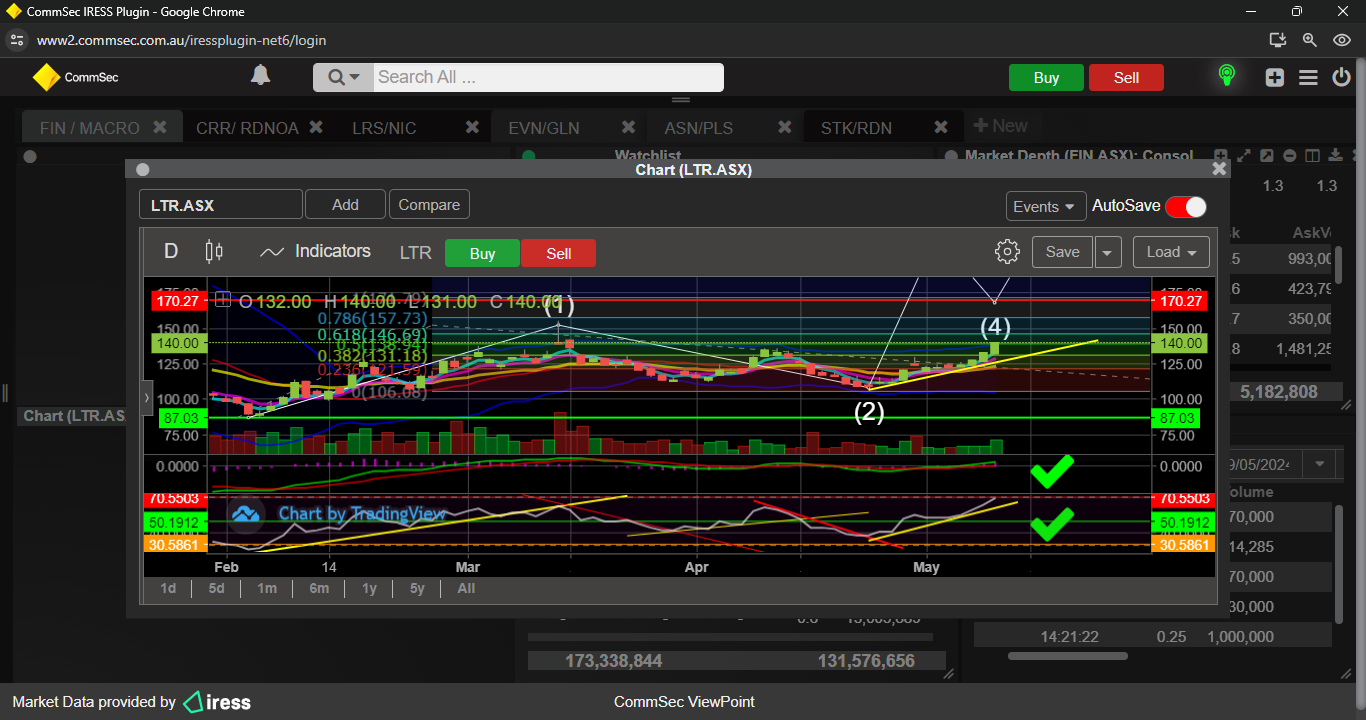Screen dimensions: 1366x720
Task: Open the arrow dropdown beside Save
Action: coord(1108,252)
